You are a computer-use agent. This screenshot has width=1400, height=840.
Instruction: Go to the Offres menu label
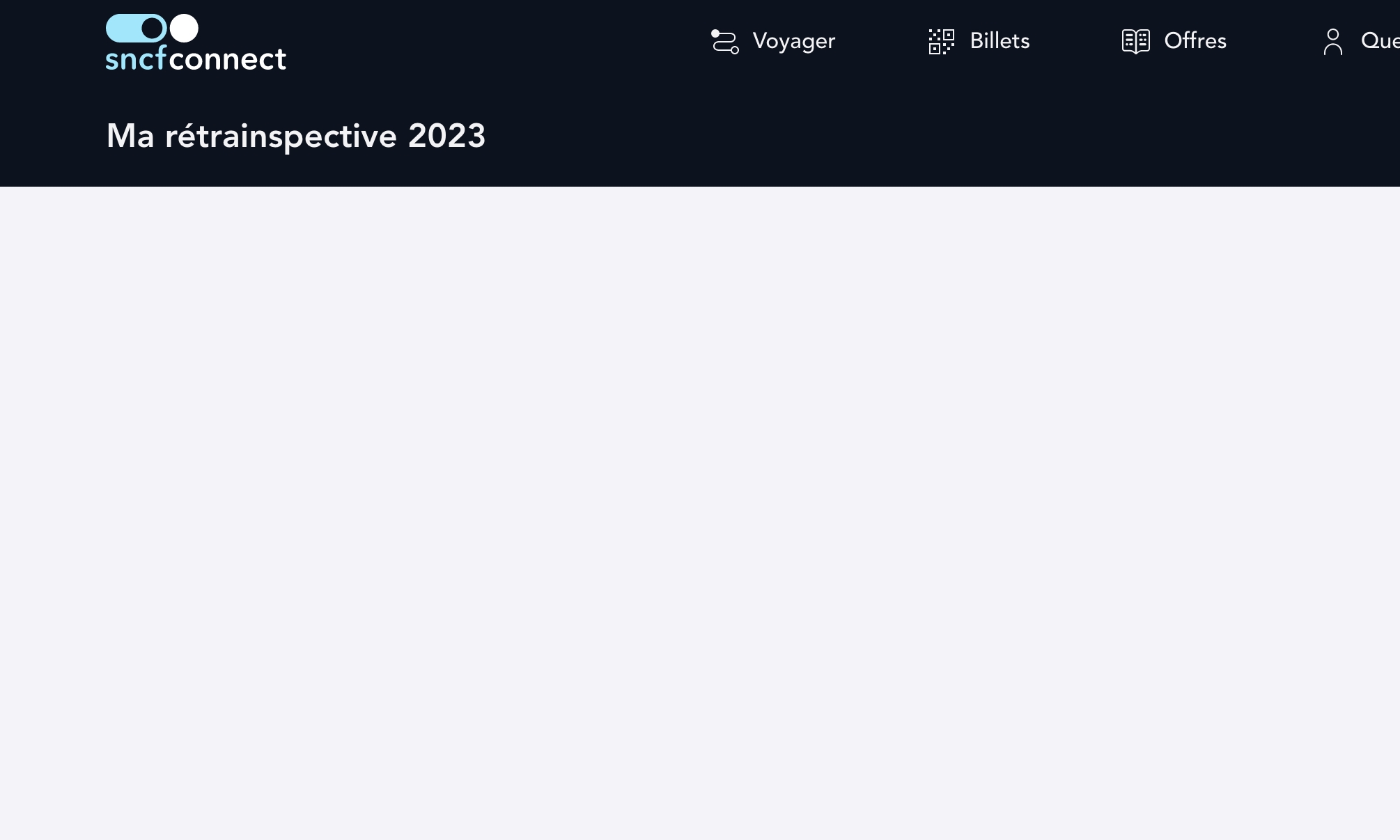[x=1195, y=41]
